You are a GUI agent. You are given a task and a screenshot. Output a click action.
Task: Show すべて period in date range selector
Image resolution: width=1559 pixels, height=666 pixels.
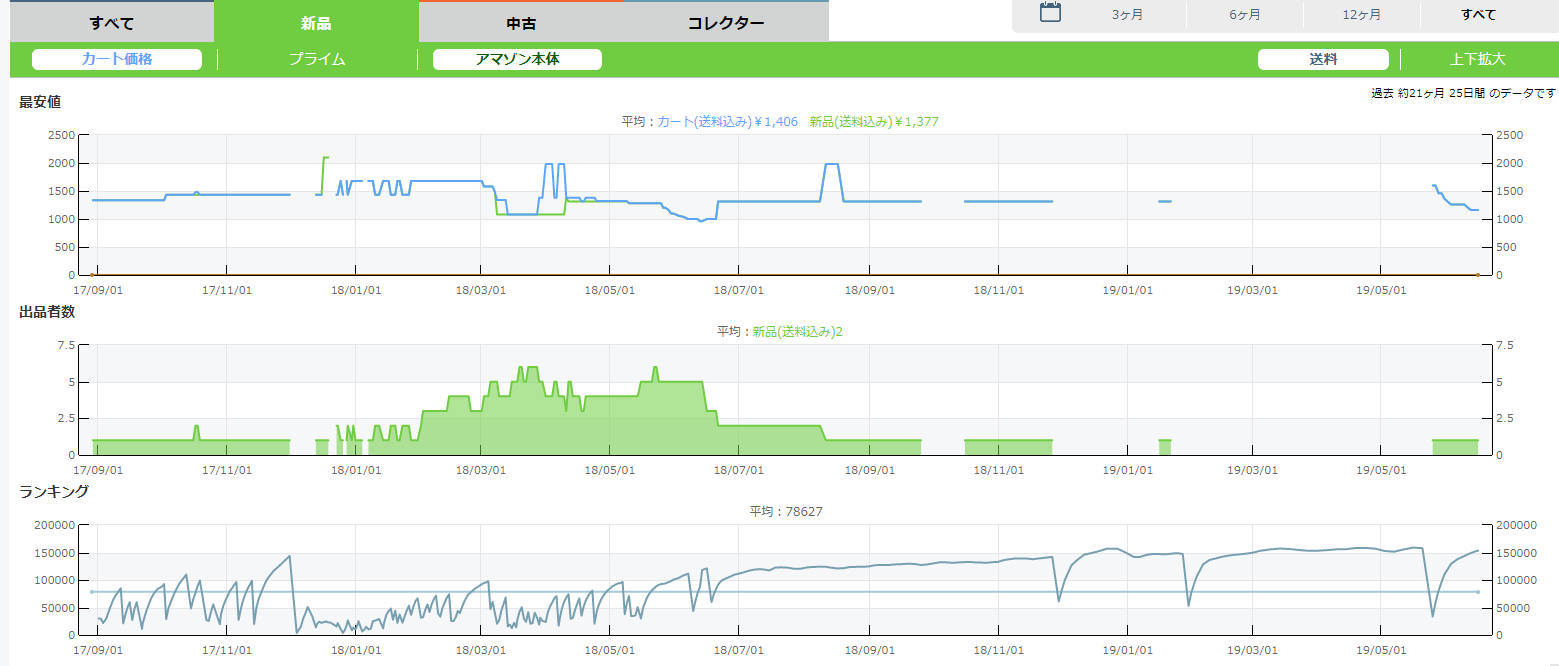click(x=1478, y=15)
